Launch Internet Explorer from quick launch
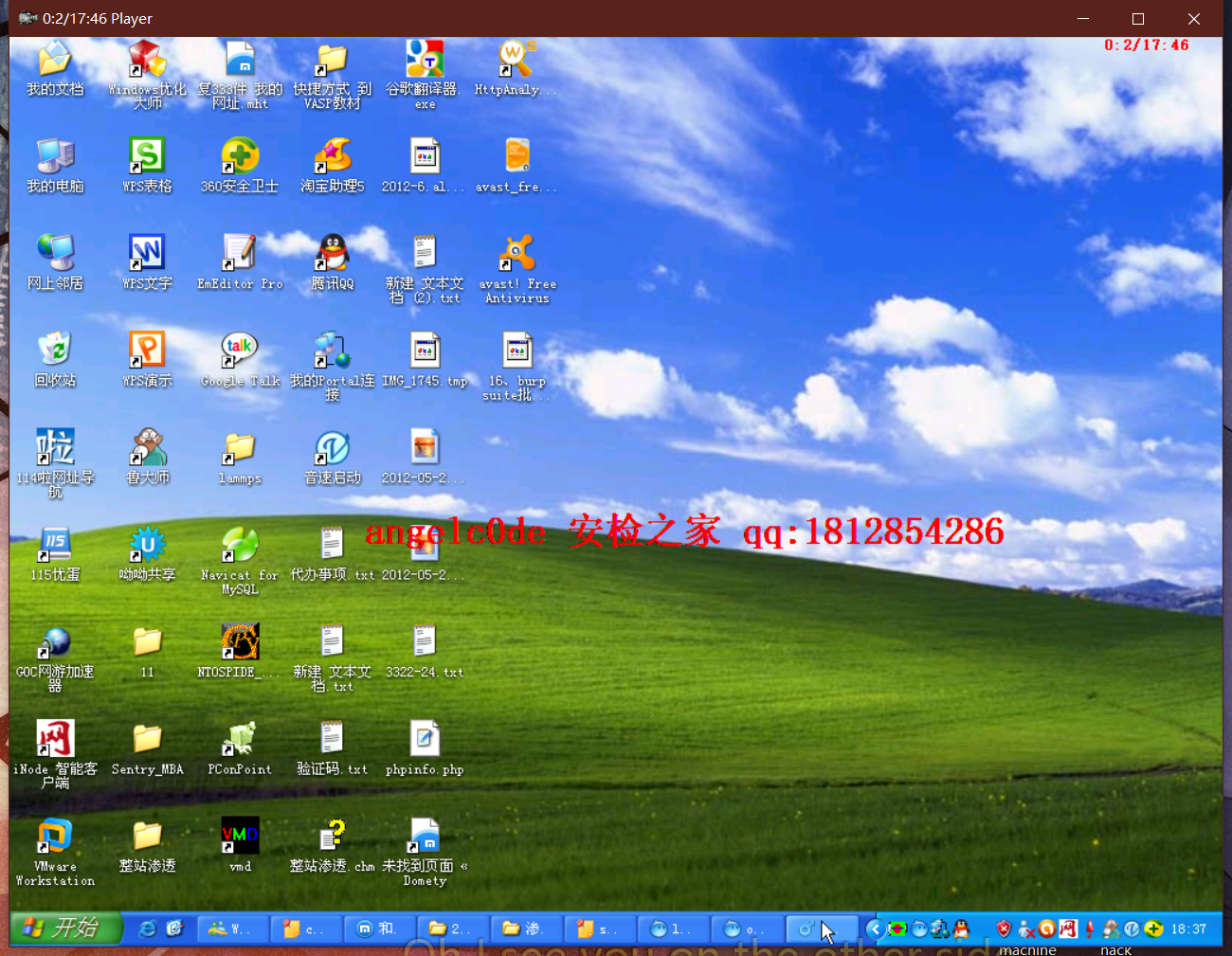The height and width of the screenshot is (956, 1232). coord(147,929)
